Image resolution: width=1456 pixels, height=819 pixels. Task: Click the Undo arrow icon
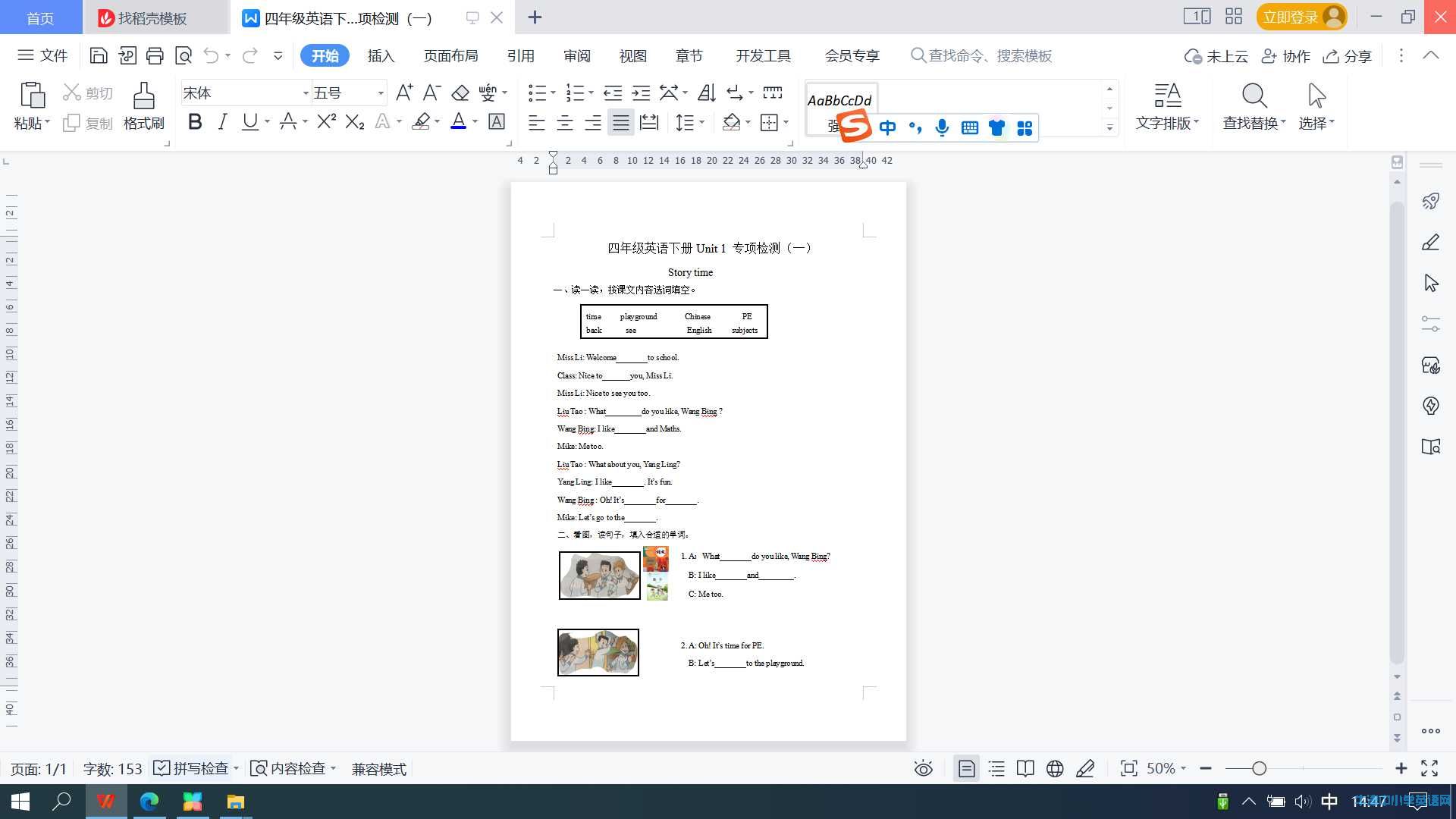211,55
